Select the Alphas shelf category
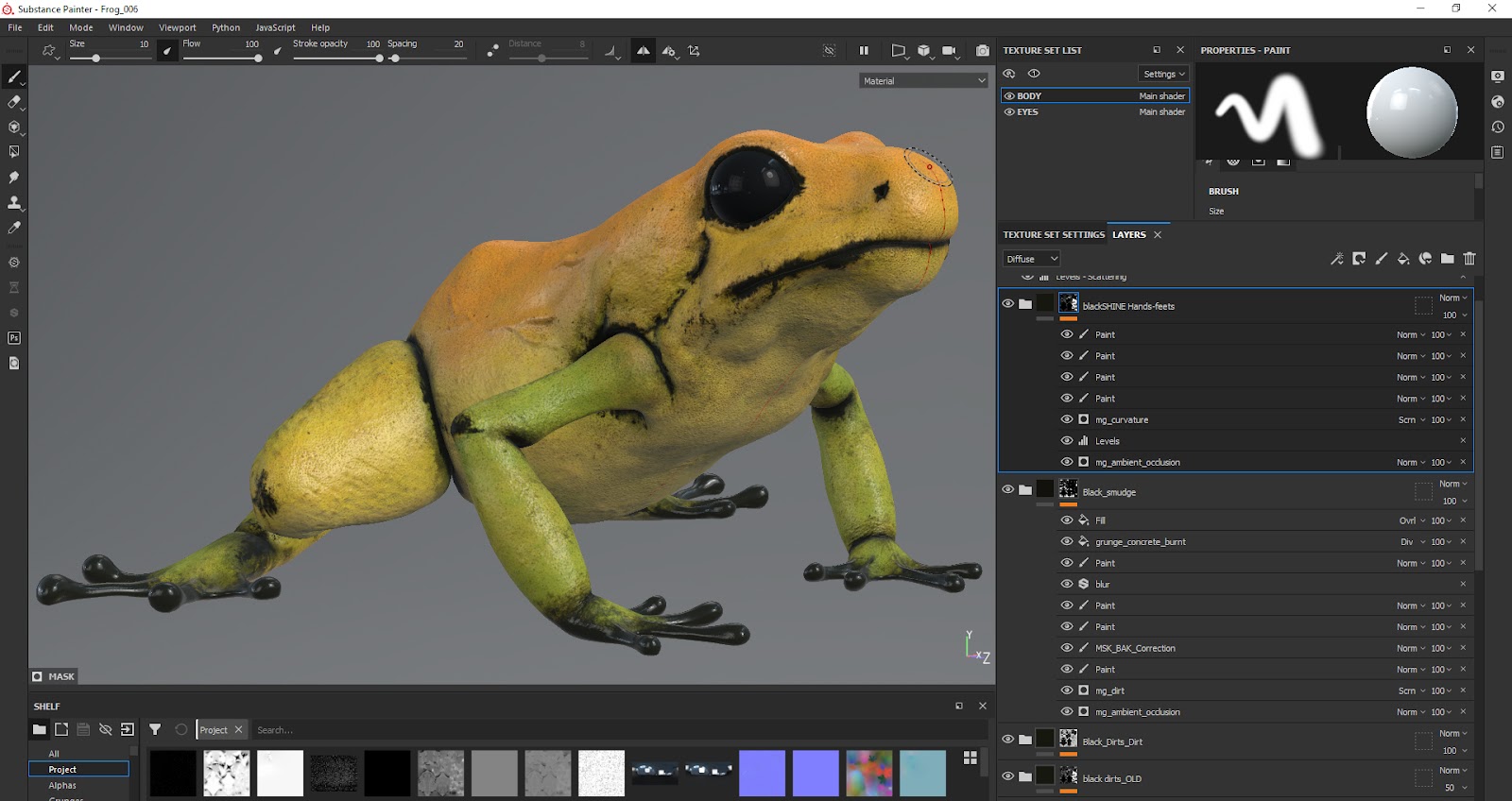 [62, 785]
